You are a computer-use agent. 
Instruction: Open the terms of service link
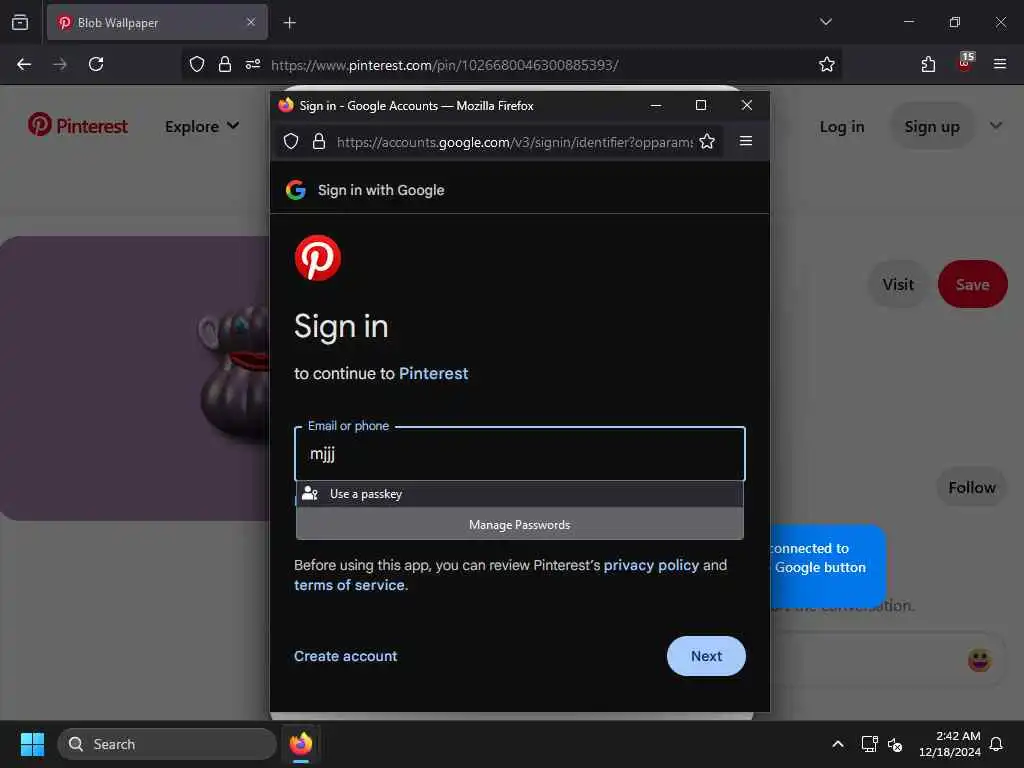point(349,585)
